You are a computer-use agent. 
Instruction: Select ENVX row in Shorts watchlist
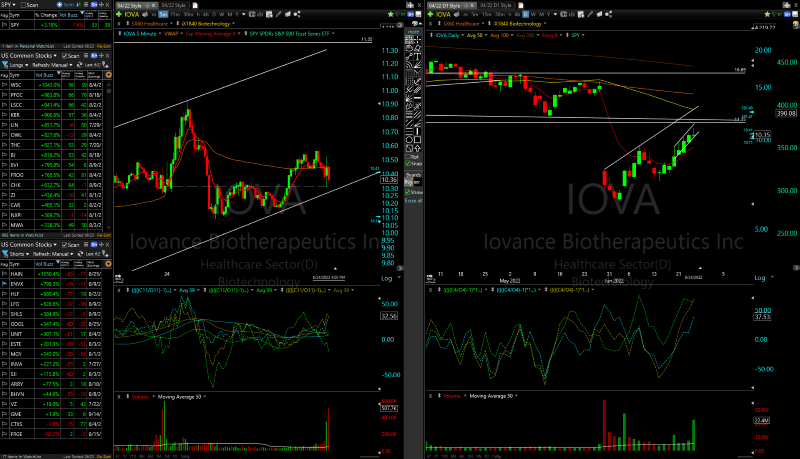click(x=51, y=284)
